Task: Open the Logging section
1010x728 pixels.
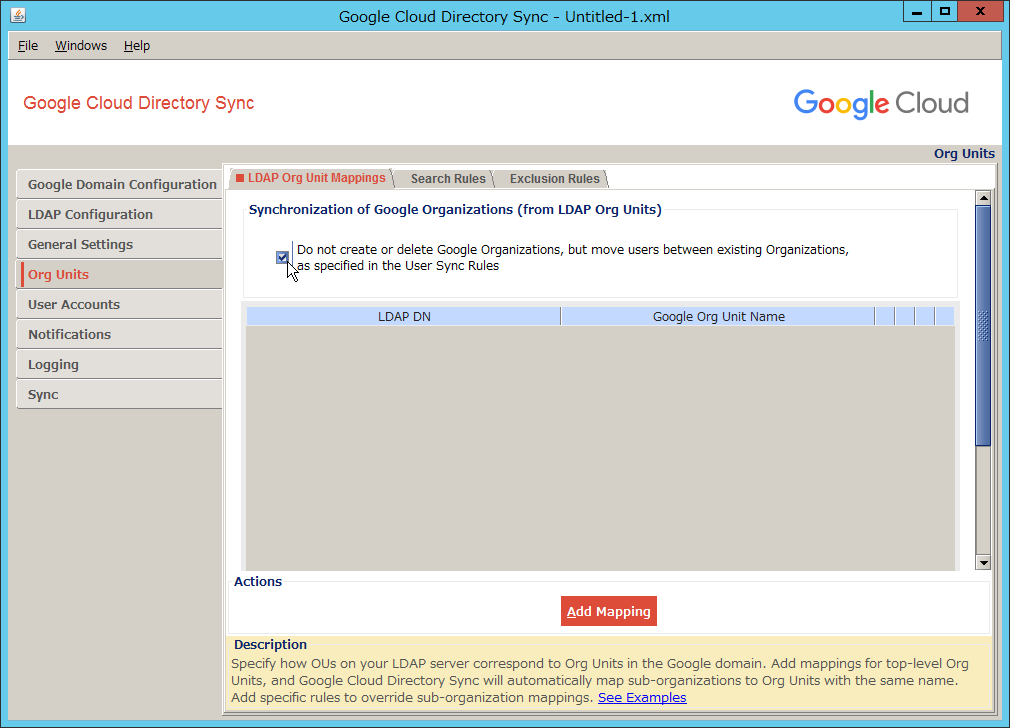Action: (120, 365)
